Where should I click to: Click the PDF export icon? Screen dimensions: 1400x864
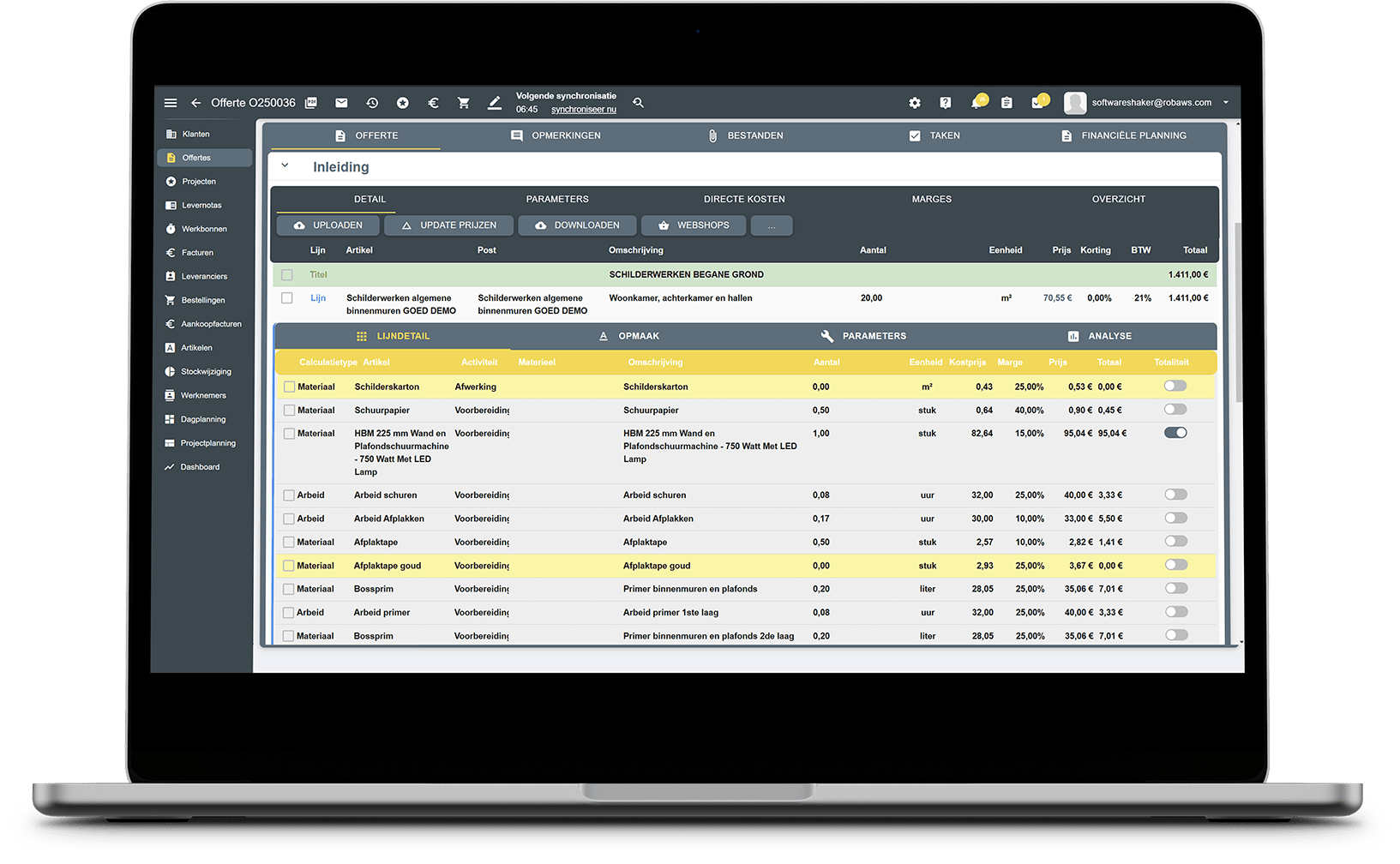(x=311, y=103)
